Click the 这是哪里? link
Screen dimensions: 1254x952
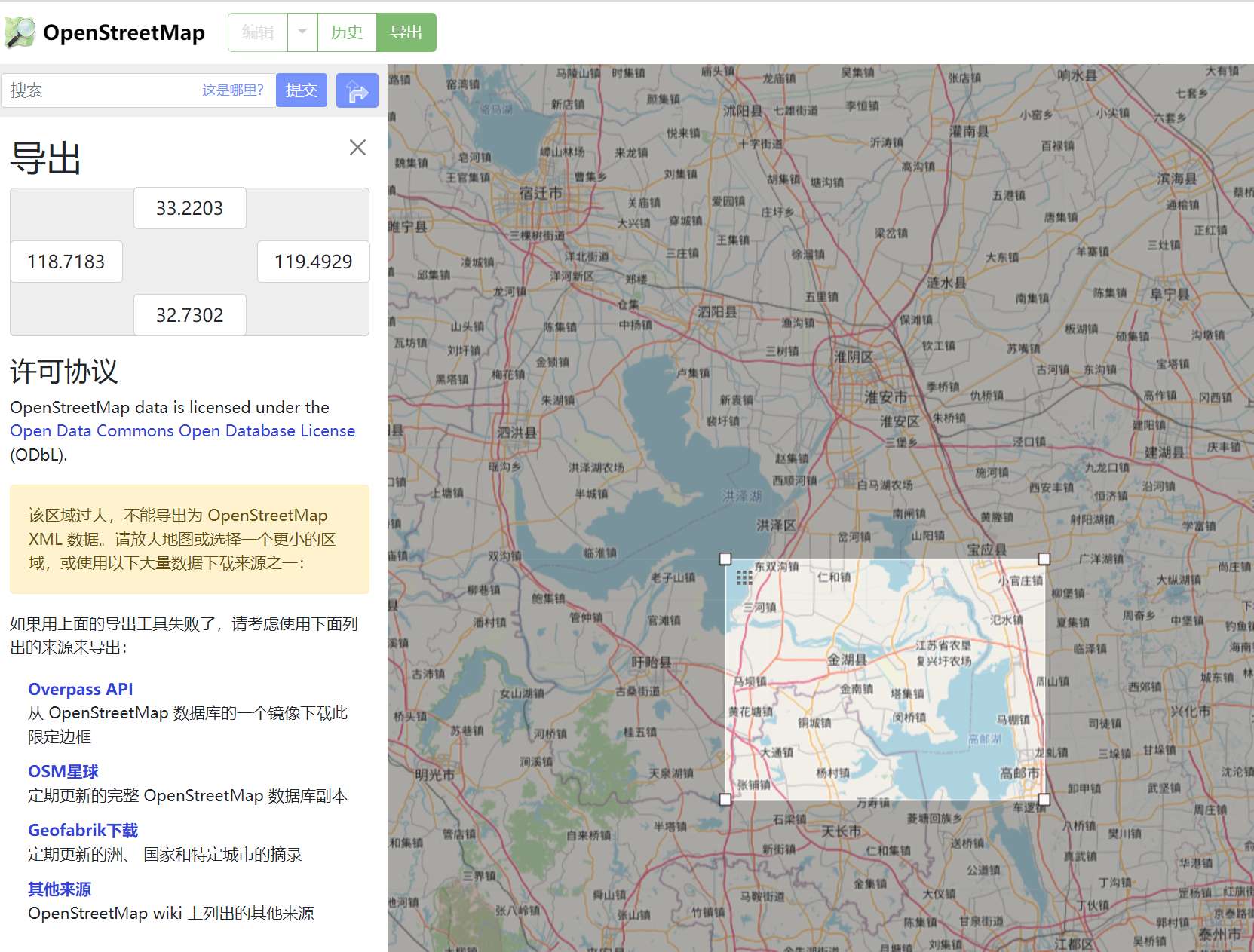coord(232,90)
